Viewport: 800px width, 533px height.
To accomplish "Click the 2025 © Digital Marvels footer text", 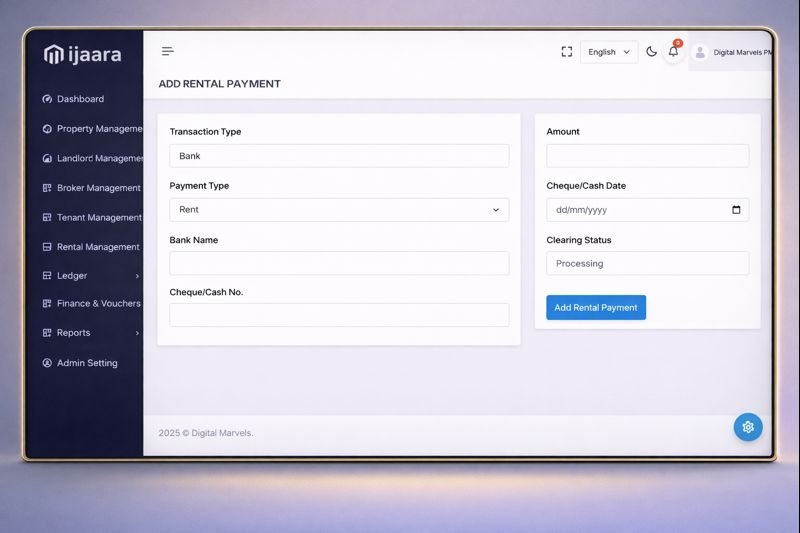I will [x=206, y=433].
